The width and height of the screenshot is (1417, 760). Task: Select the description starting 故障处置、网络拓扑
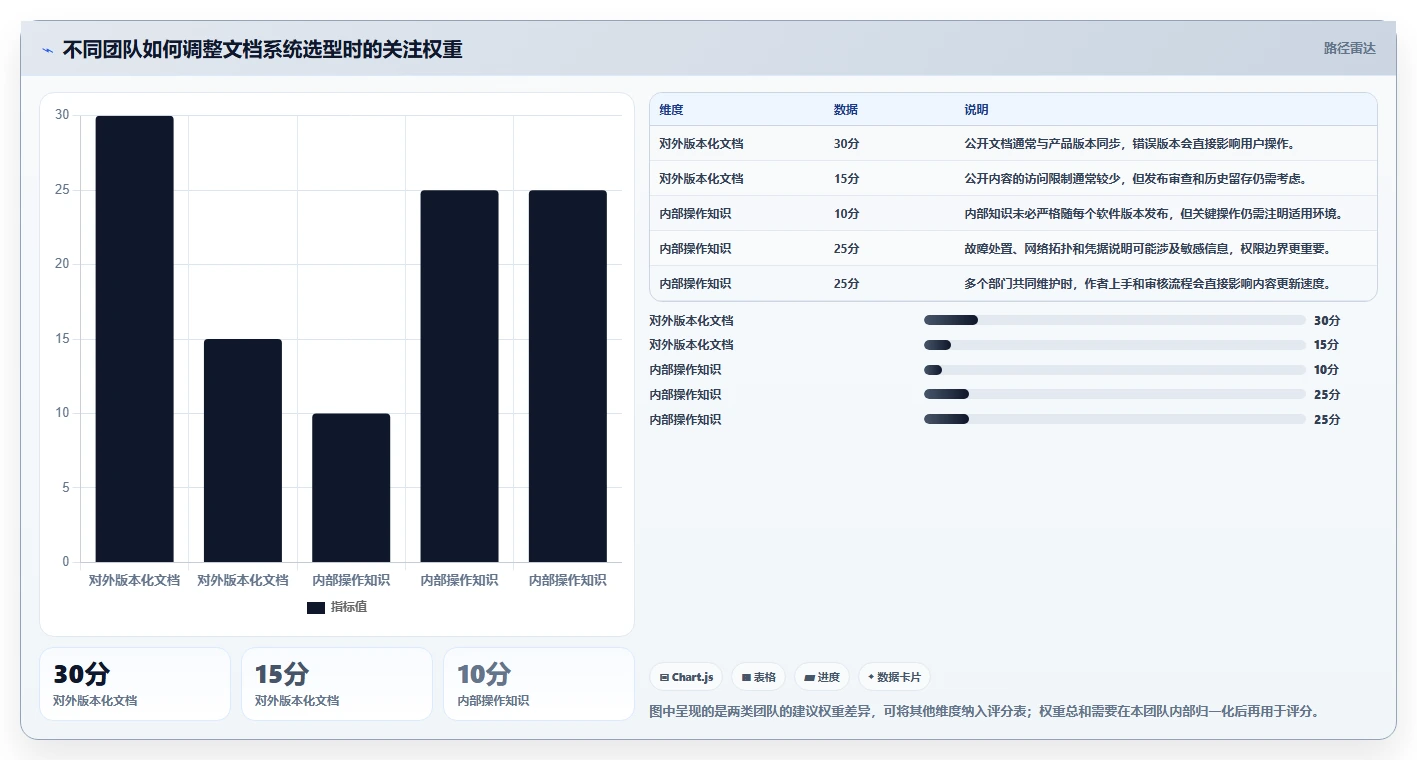(x=1147, y=249)
